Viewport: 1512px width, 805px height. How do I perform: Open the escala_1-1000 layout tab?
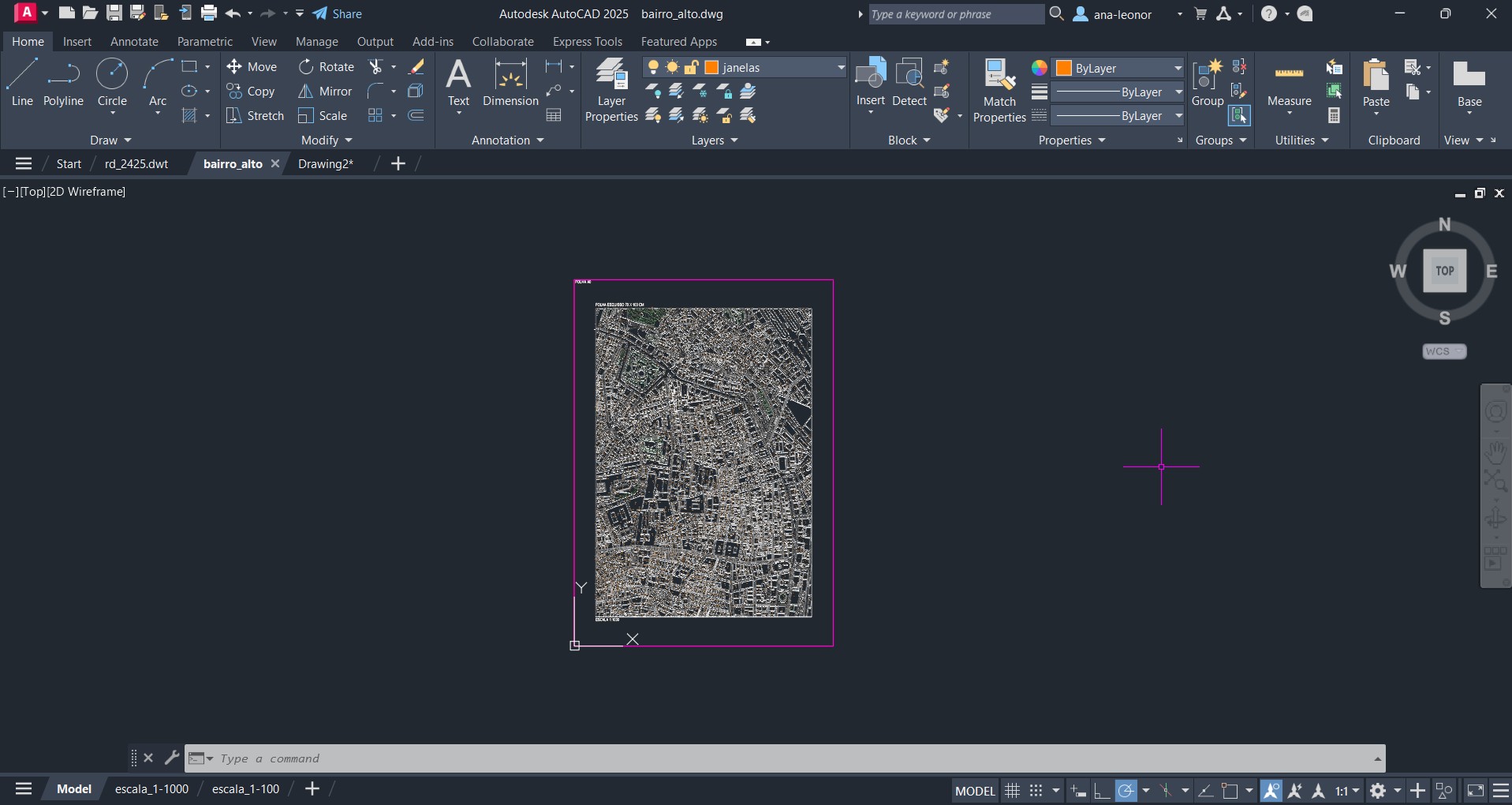(x=151, y=789)
